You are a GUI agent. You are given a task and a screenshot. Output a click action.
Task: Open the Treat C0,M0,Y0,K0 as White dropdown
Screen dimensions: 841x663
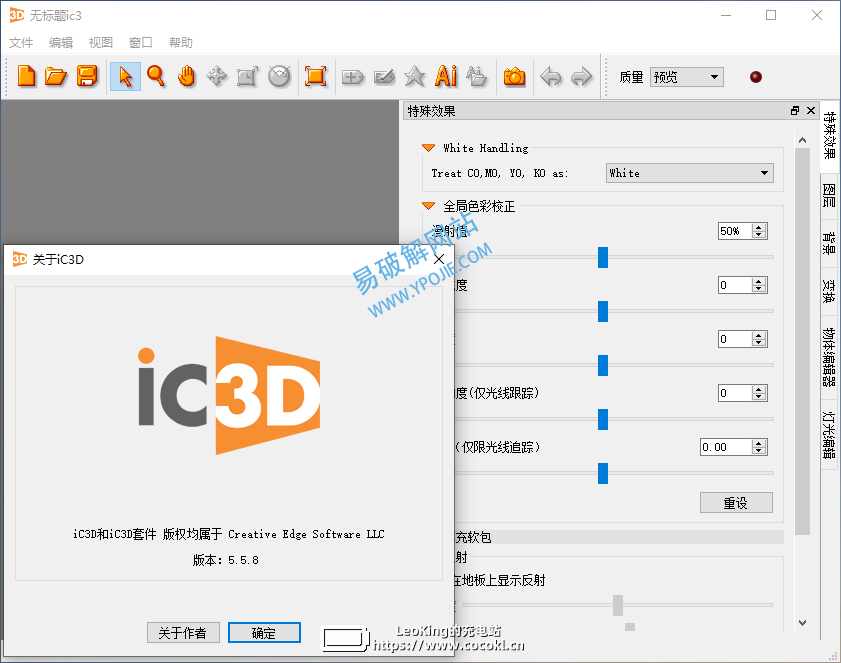click(x=689, y=173)
